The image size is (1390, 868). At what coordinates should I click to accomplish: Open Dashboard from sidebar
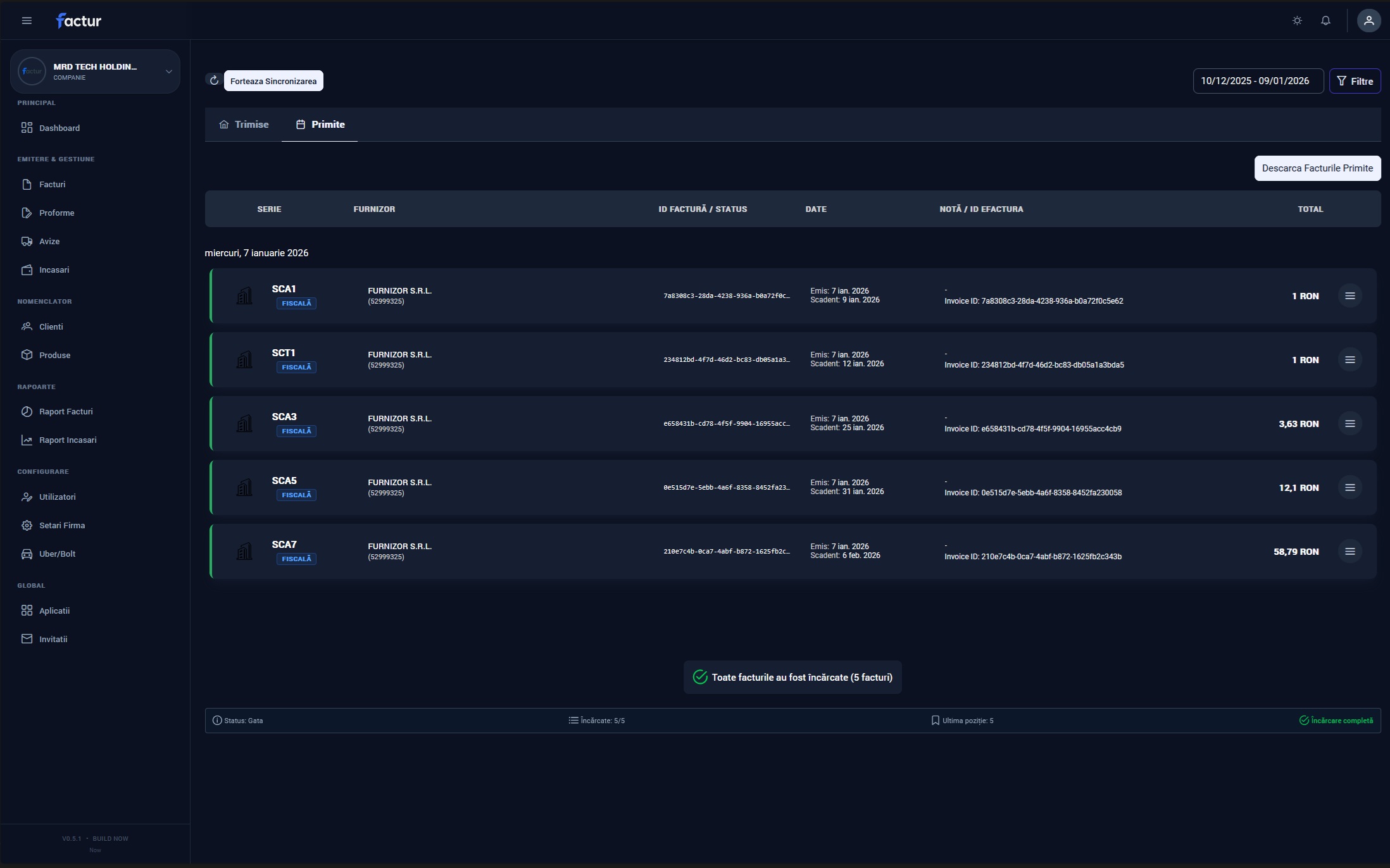[59, 128]
